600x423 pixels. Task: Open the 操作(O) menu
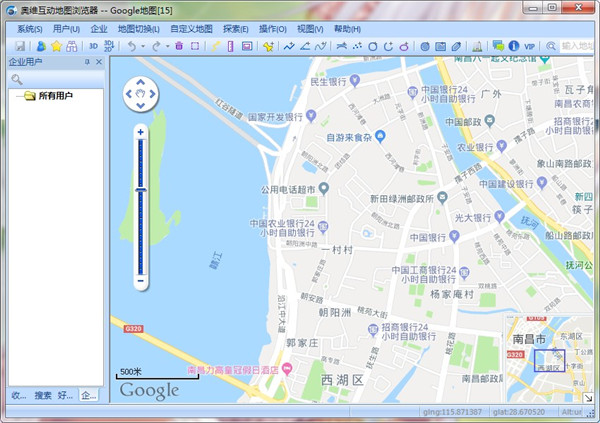[x=272, y=29]
